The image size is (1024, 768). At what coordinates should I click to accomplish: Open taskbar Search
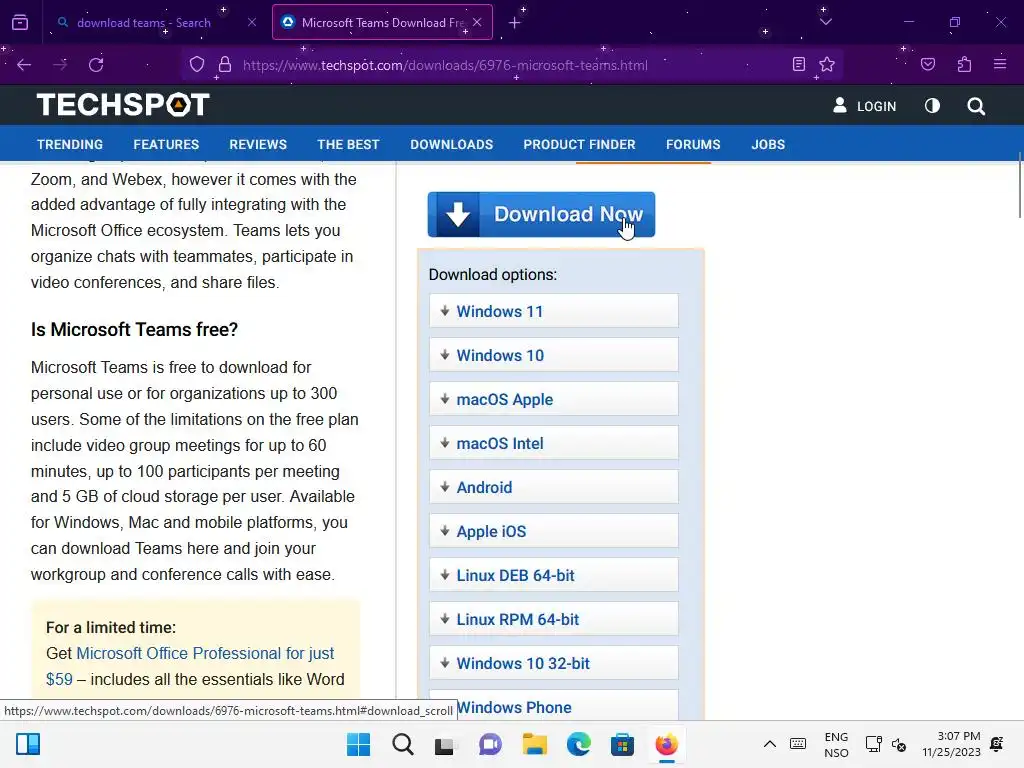click(403, 744)
